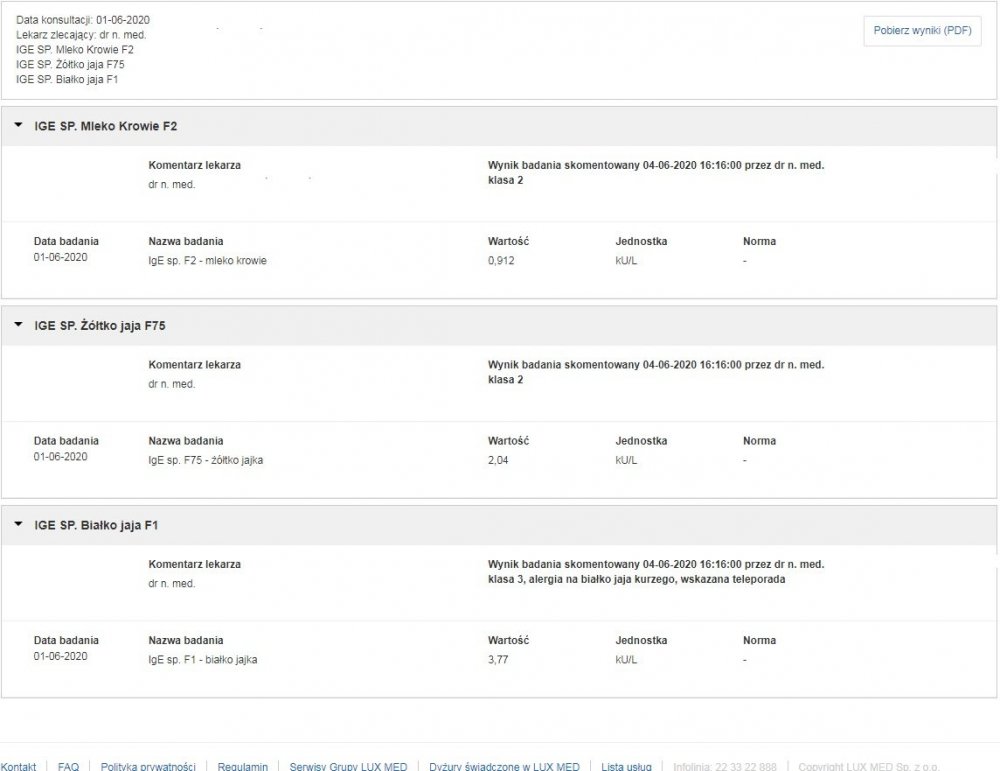Click the test name IgE sp. F1 - białko jajka

click(x=203, y=660)
